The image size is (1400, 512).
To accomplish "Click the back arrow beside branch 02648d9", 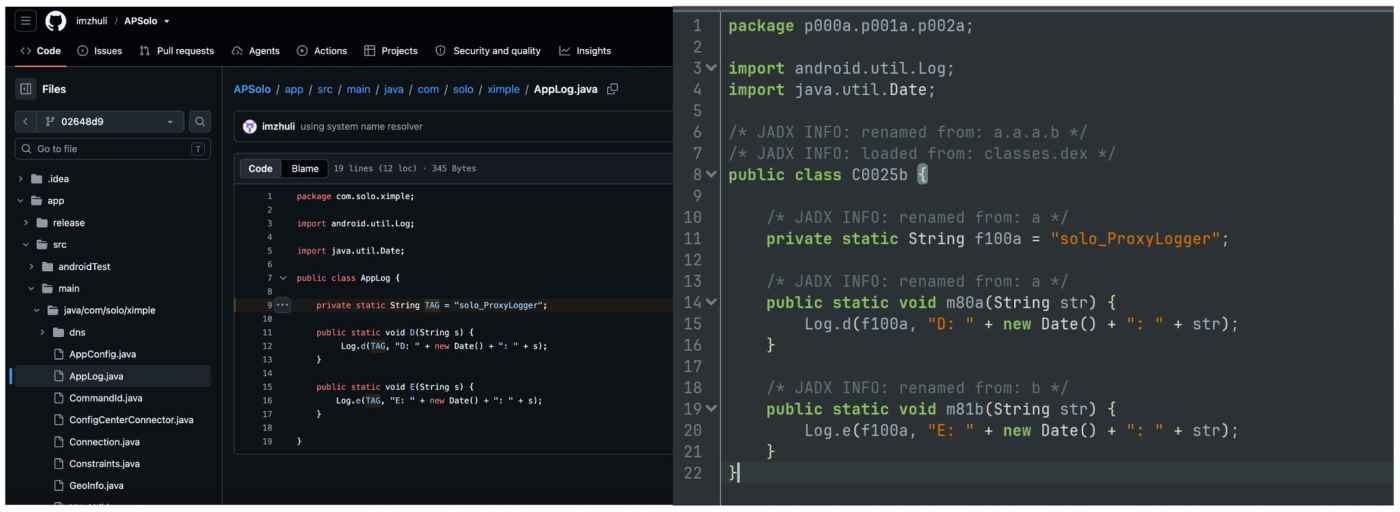I will (26, 122).
